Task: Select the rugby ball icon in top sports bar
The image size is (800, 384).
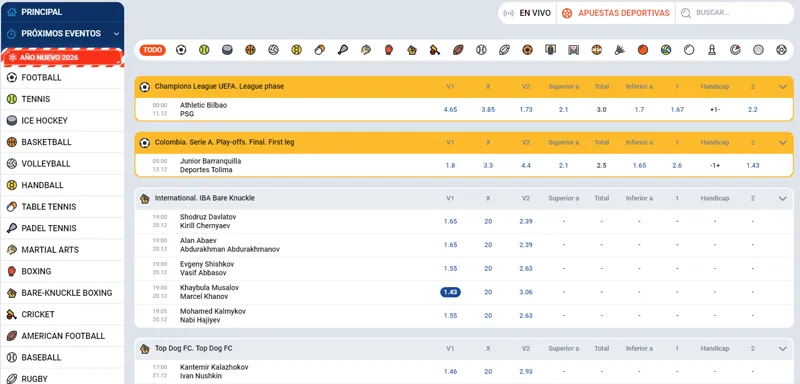Action: [x=504, y=50]
